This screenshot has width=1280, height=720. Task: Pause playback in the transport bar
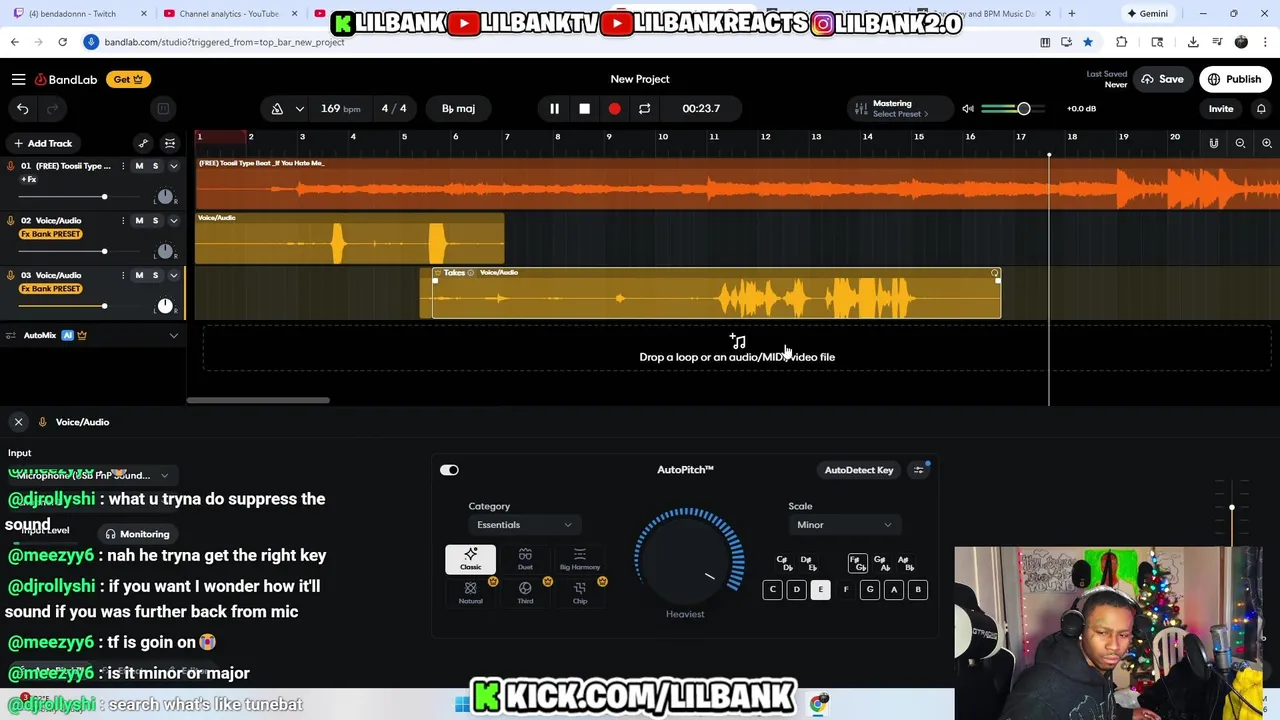coord(554,108)
